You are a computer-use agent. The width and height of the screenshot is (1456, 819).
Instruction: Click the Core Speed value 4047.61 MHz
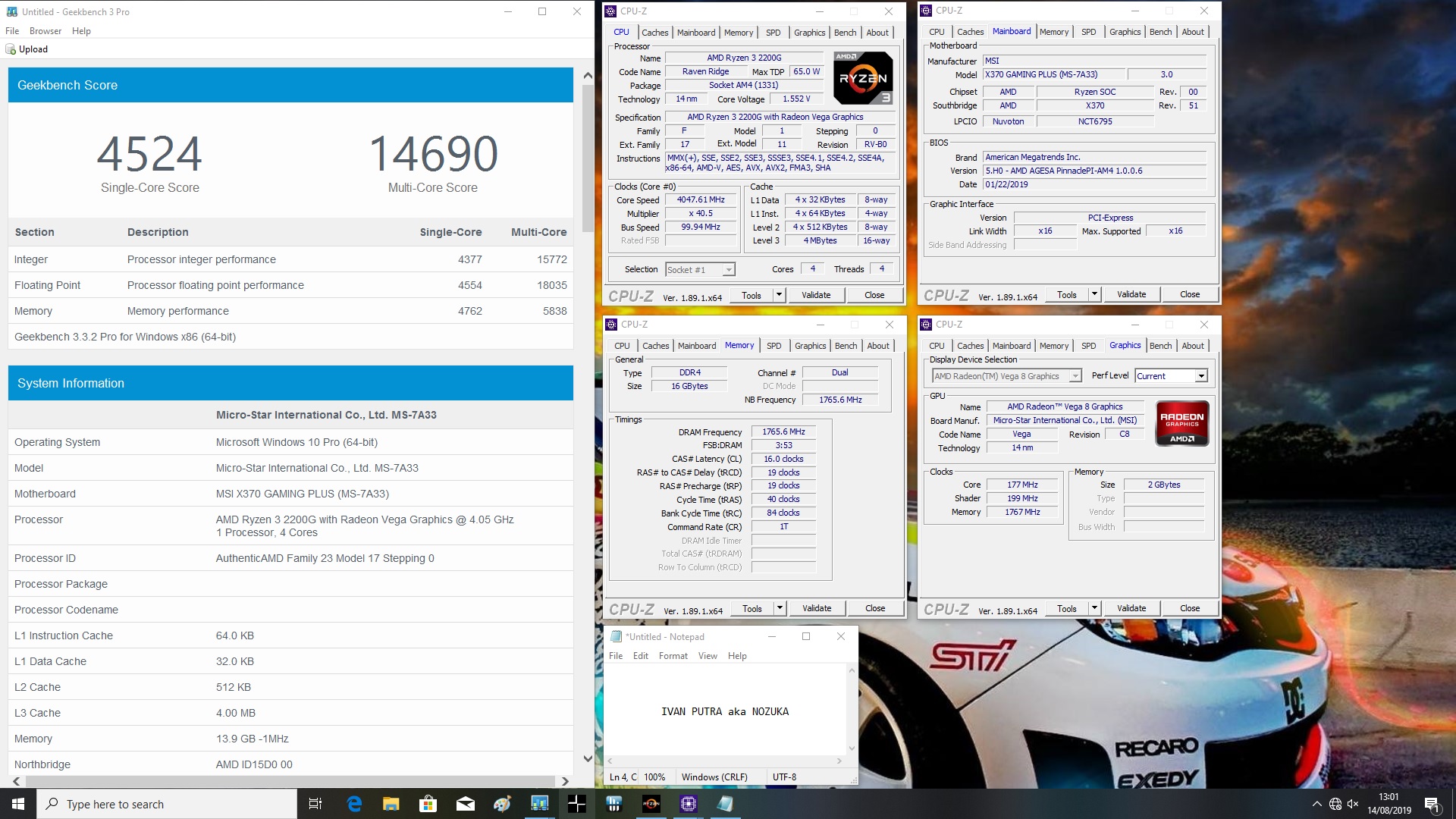(701, 200)
